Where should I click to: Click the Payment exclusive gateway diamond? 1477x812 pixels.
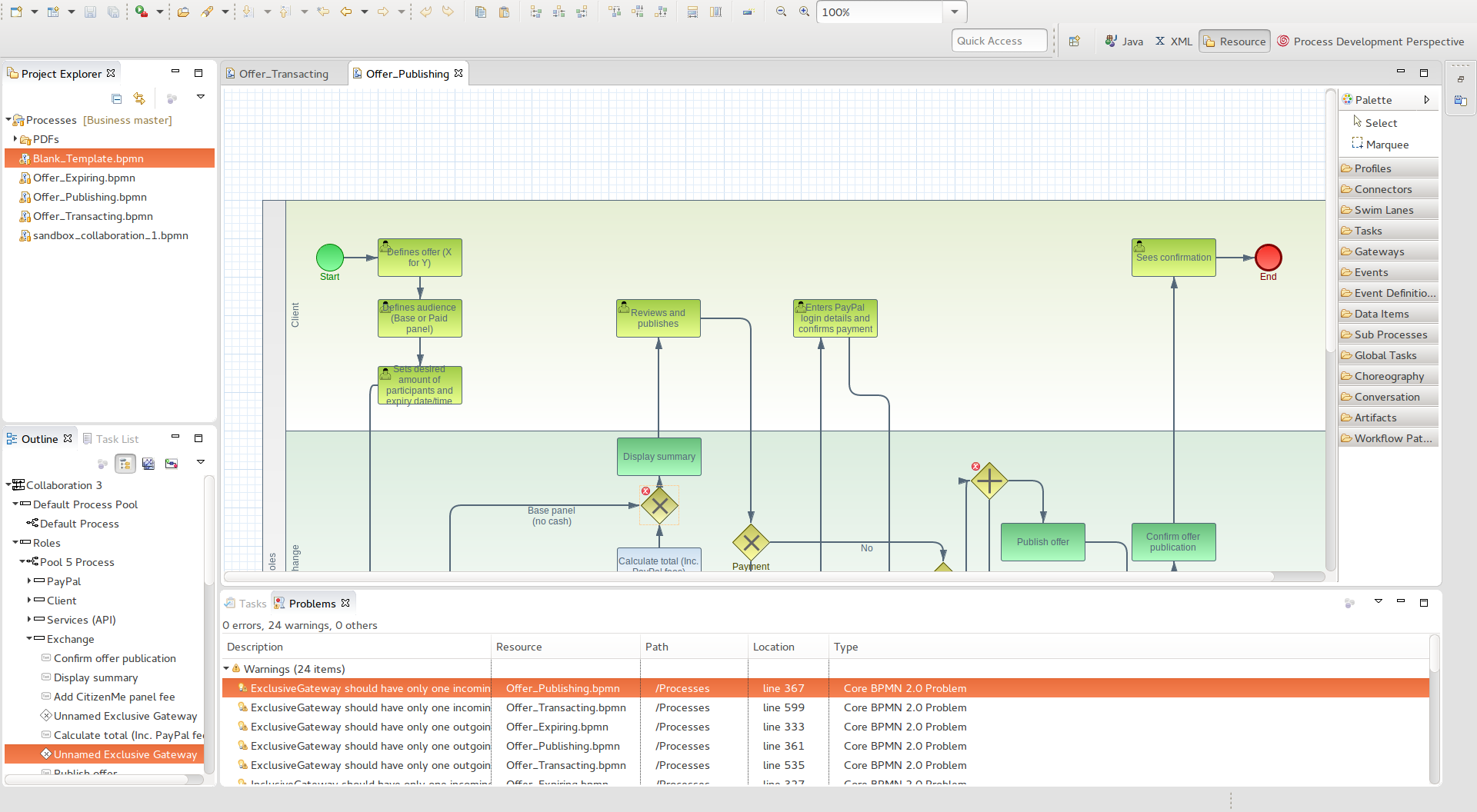click(x=751, y=543)
